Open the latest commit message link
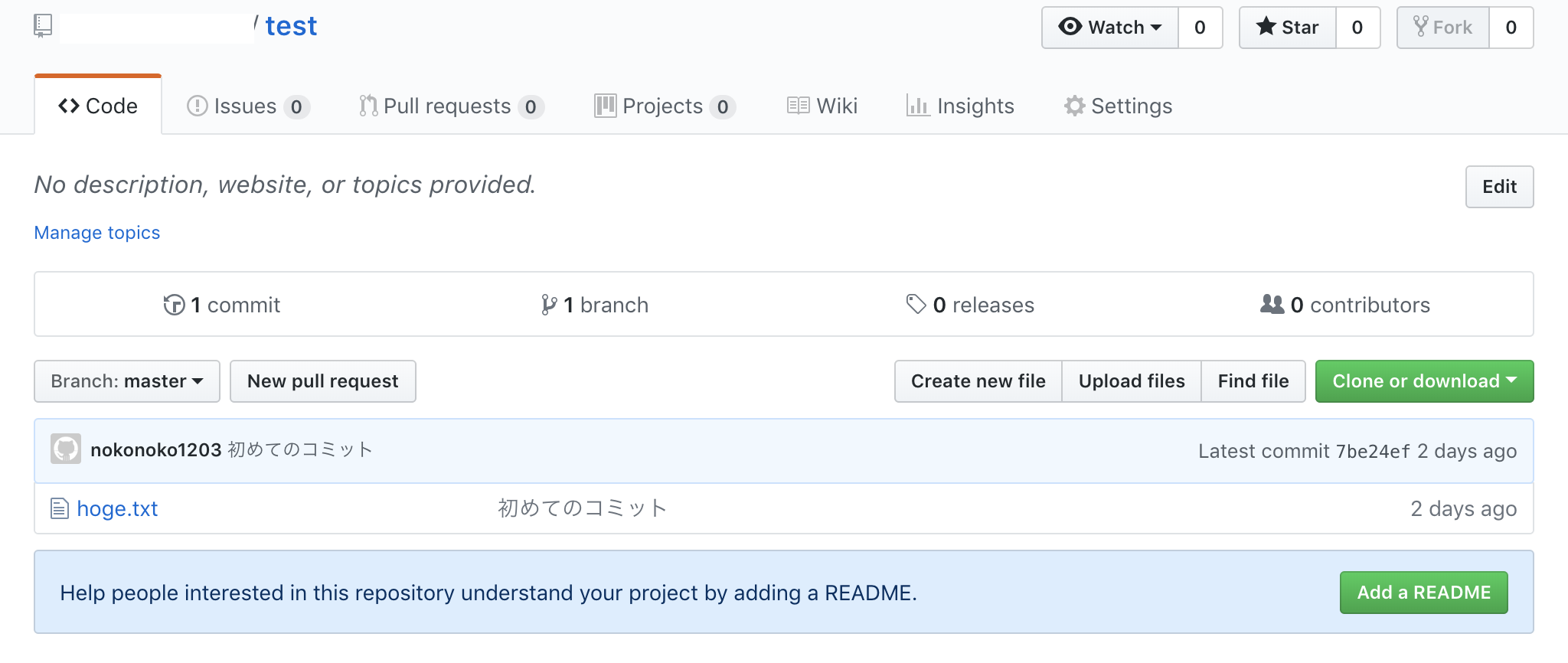This screenshot has height=663, width=1568. (300, 449)
